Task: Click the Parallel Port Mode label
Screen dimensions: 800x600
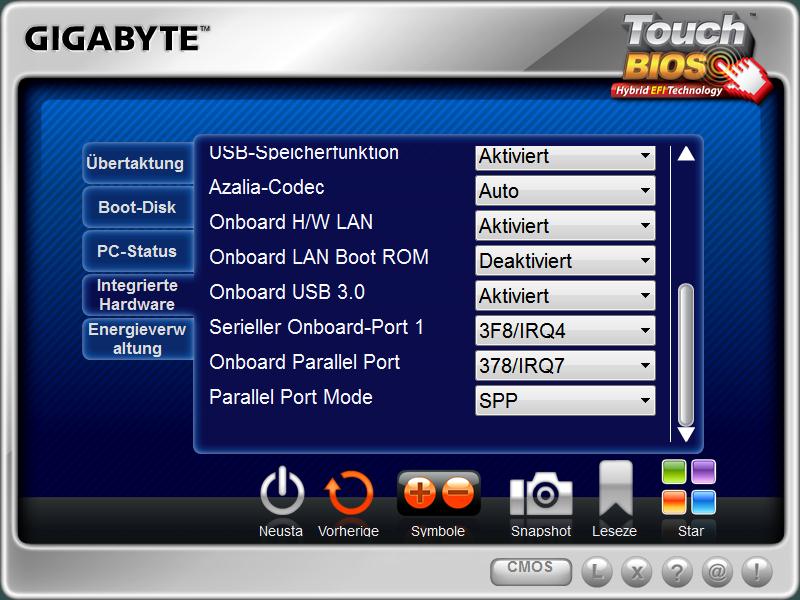Action: click(x=291, y=397)
